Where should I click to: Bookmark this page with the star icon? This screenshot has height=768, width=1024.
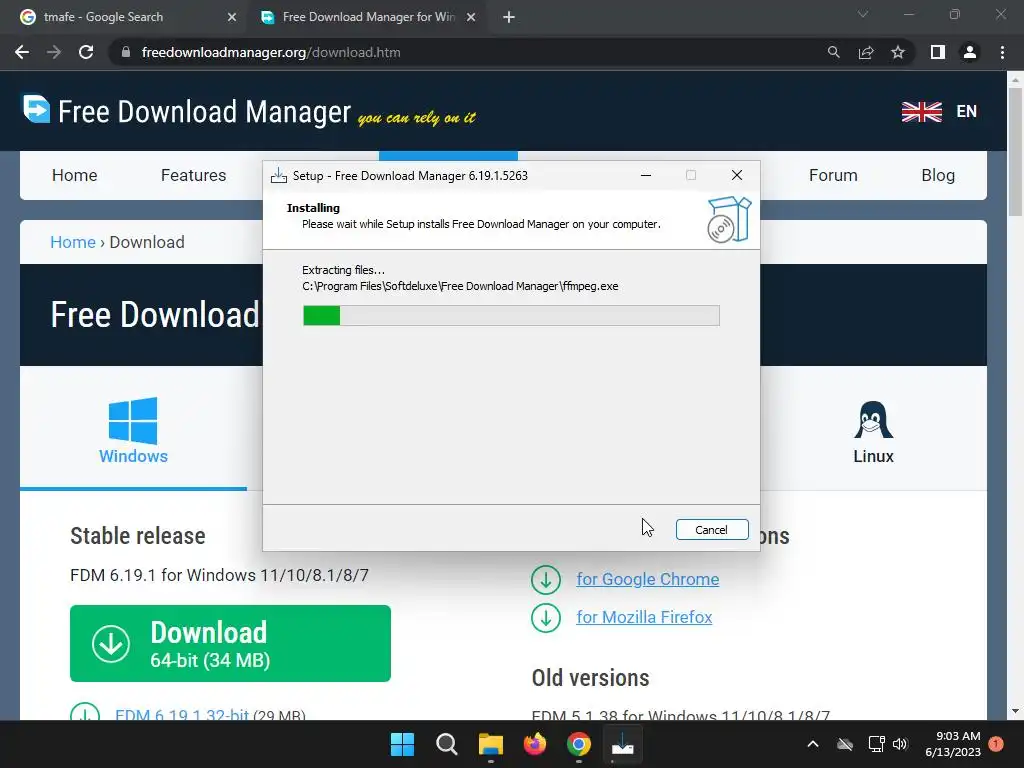(898, 52)
